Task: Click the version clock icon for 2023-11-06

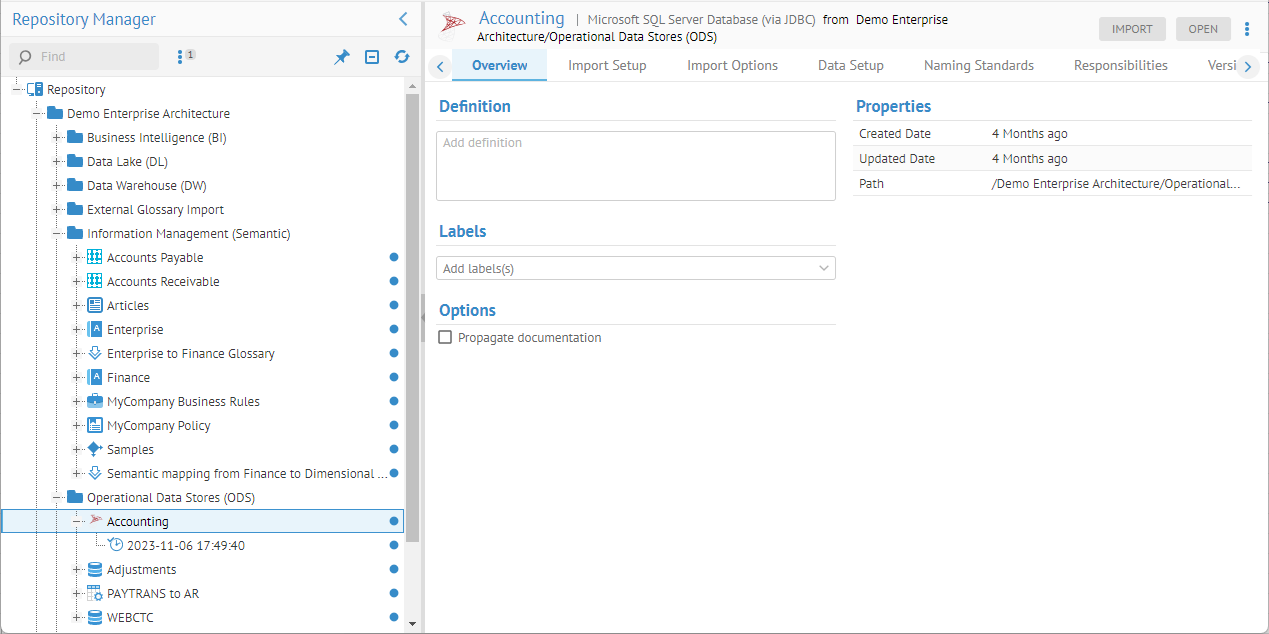Action: (x=116, y=546)
